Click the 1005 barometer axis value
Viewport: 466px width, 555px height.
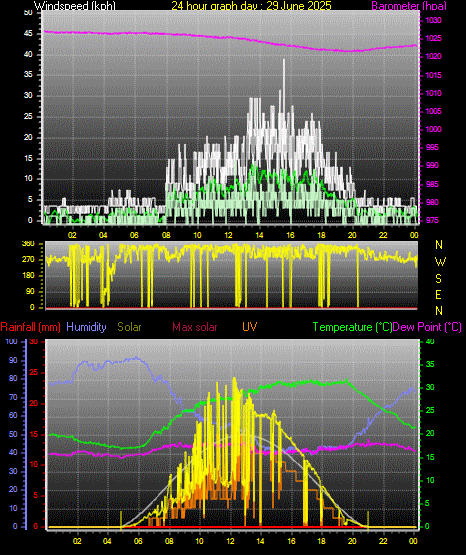point(433,111)
